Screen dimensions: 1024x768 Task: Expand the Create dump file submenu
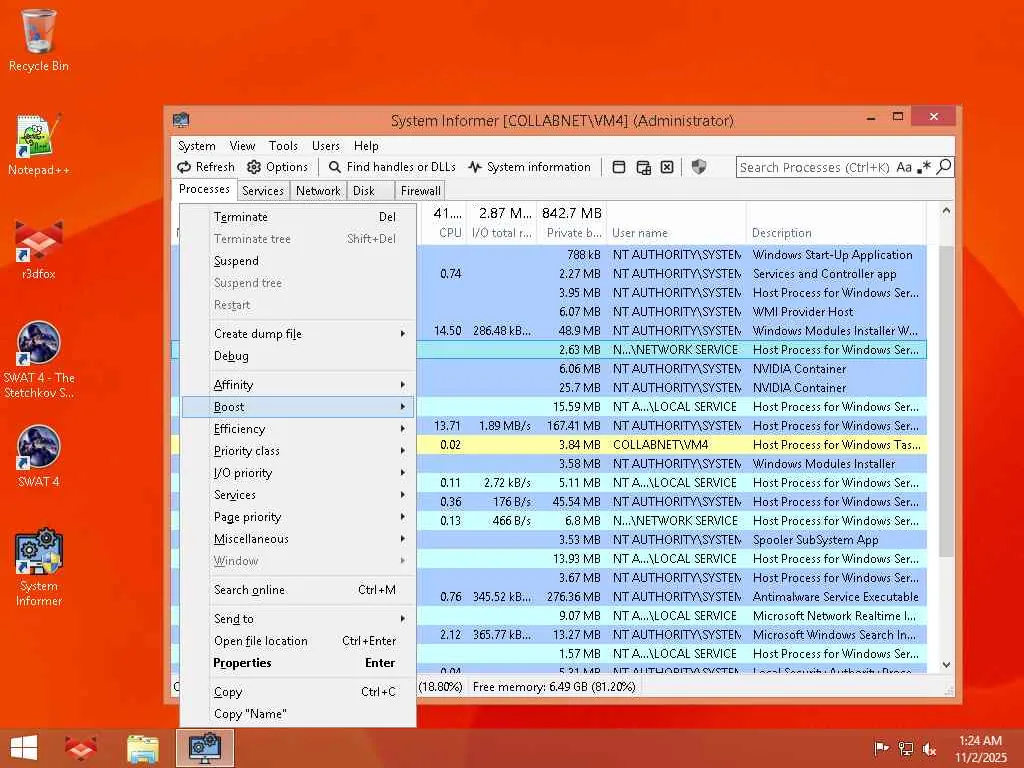click(x=298, y=334)
